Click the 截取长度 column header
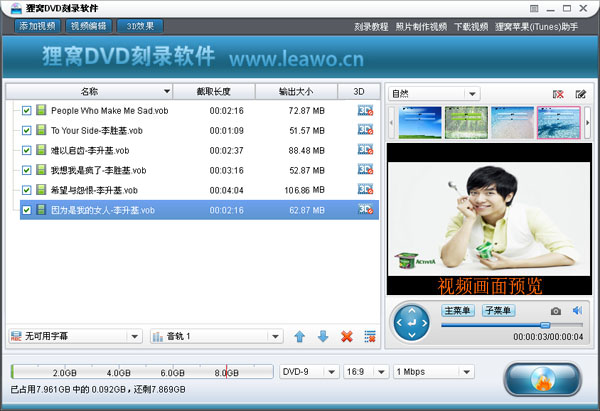The image size is (600, 411). point(214,91)
